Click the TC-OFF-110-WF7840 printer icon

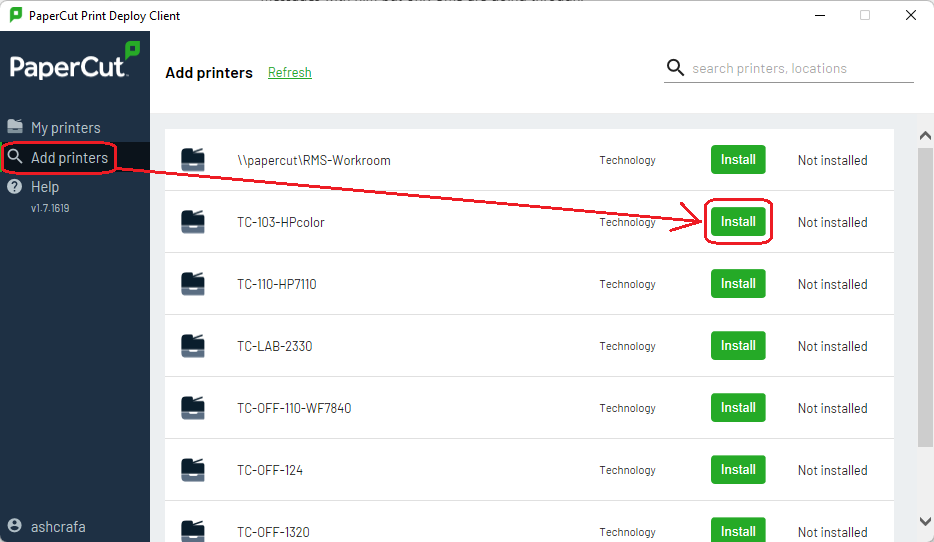click(192, 407)
